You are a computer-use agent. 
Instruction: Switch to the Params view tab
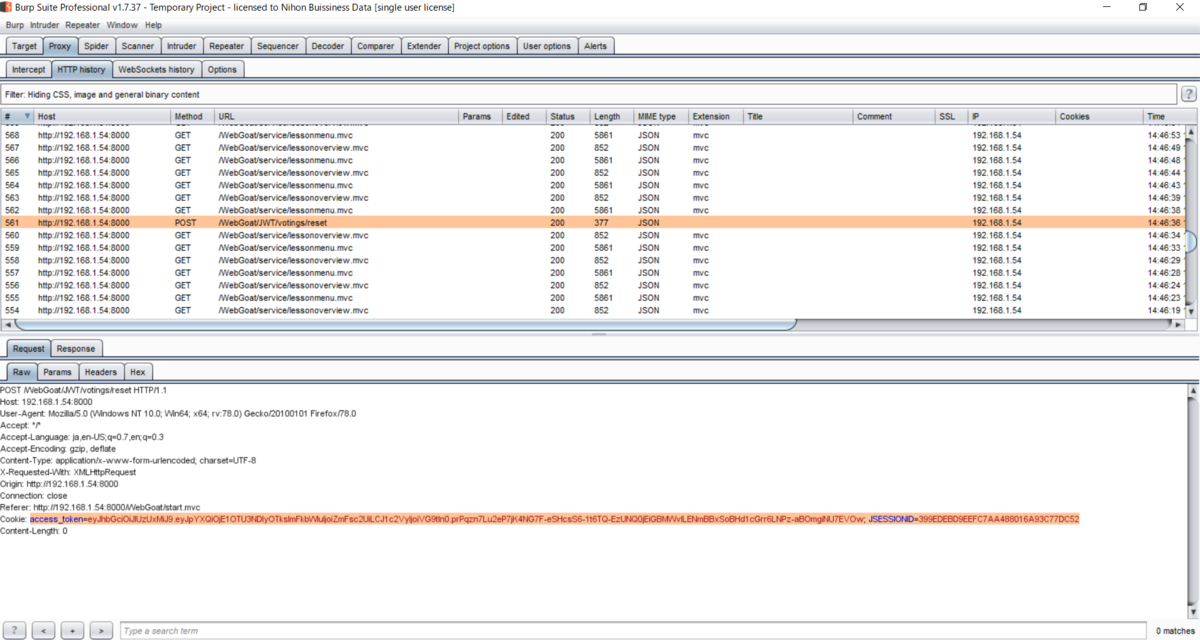click(x=57, y=372)
